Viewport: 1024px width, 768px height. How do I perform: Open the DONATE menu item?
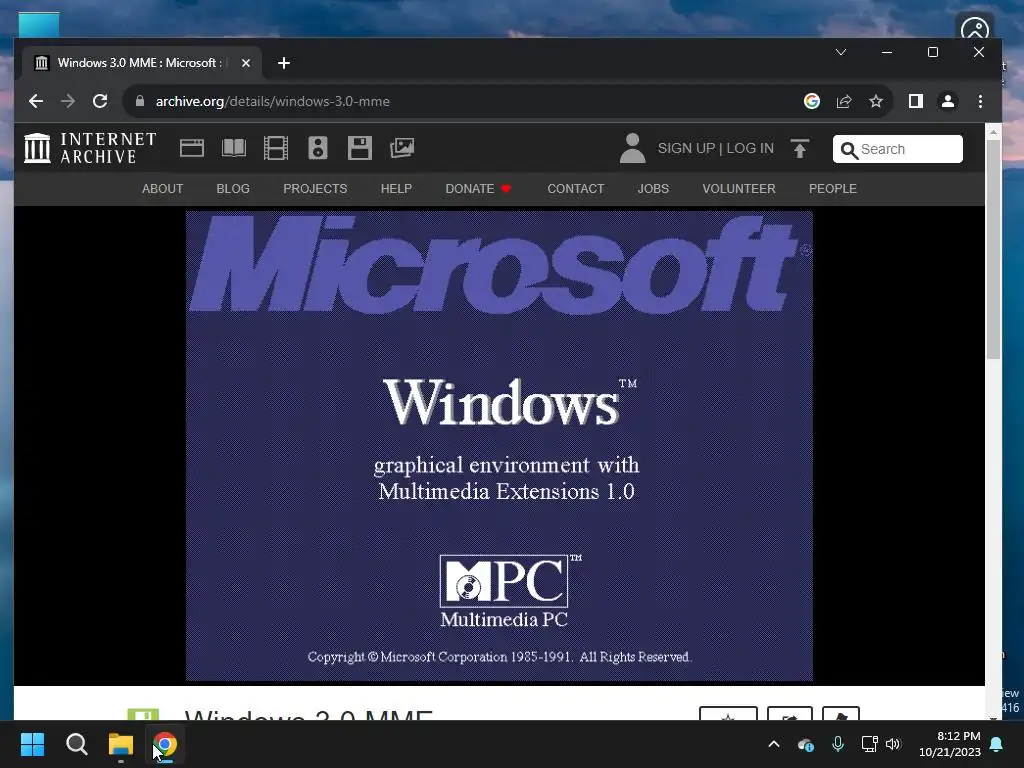point(478,189)
